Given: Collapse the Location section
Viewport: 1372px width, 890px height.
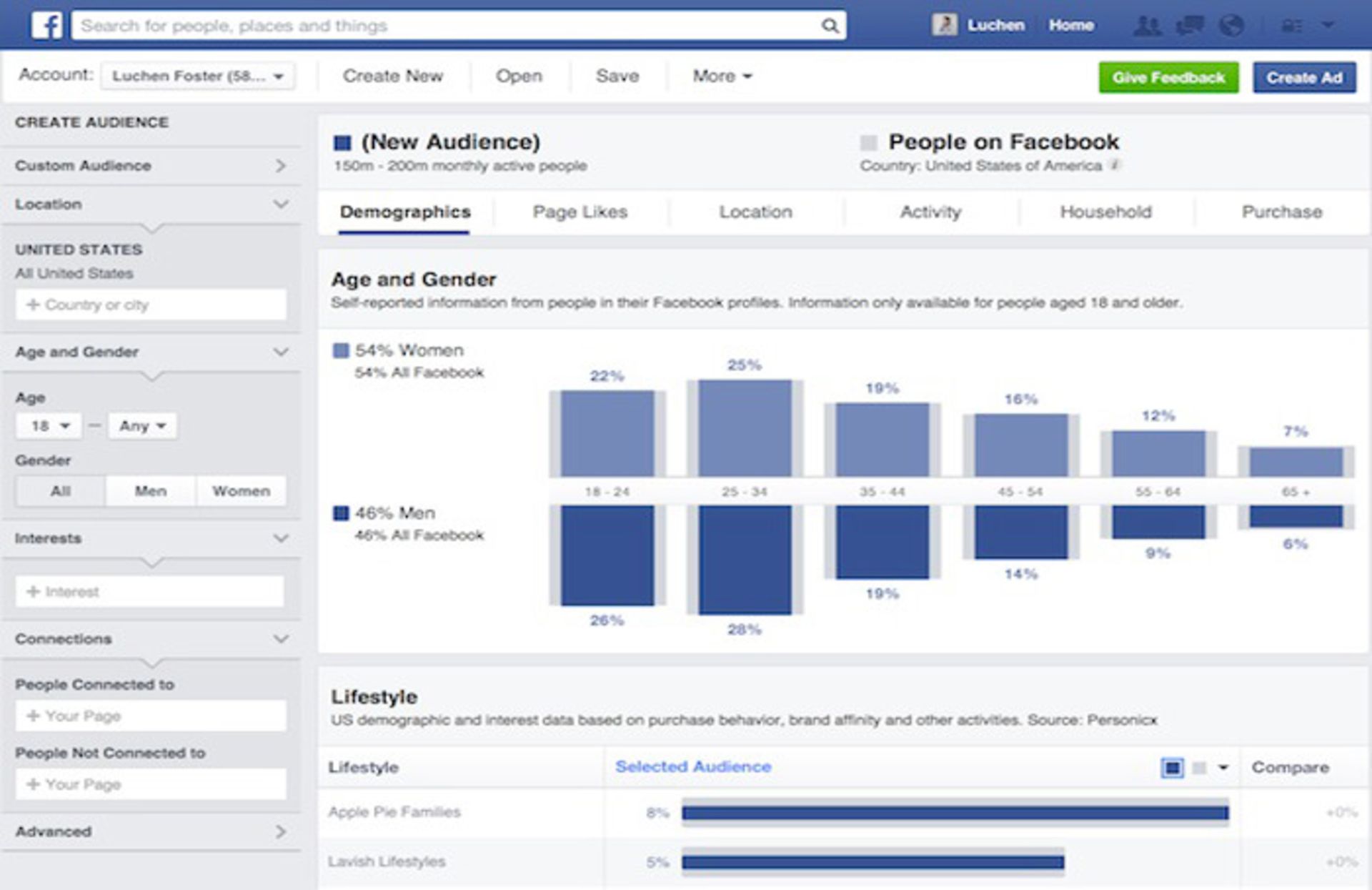Looking at the screenshot, I should click(x=280, y=204).
